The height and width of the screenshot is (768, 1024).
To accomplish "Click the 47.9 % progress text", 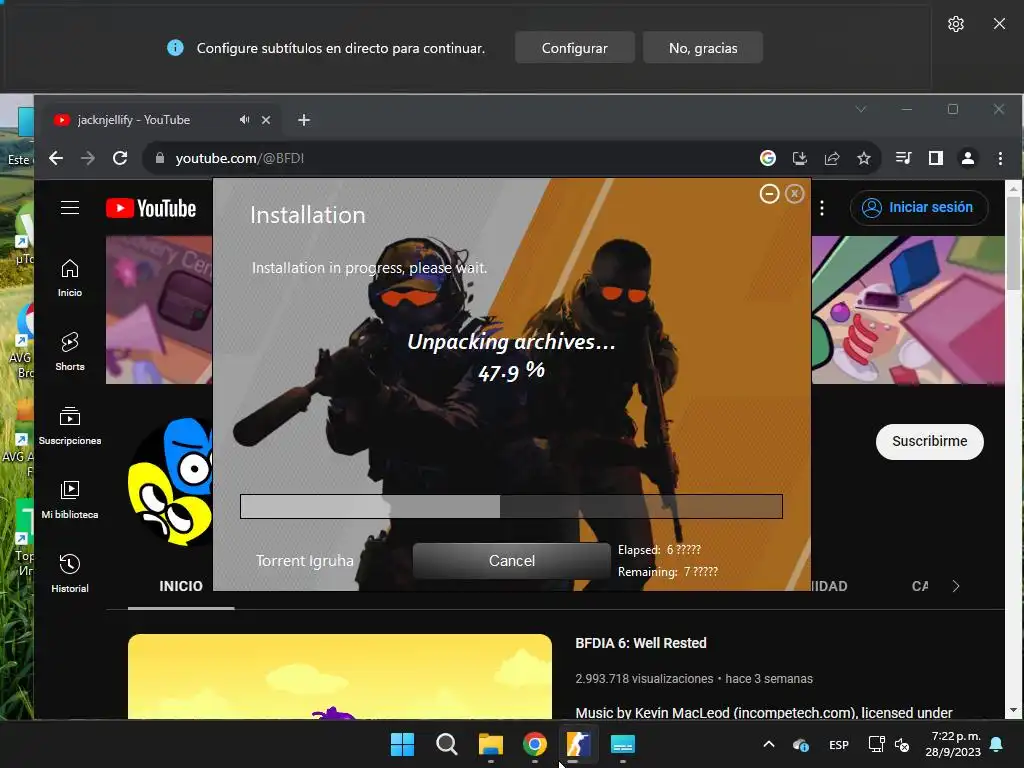I will (511, 372).
